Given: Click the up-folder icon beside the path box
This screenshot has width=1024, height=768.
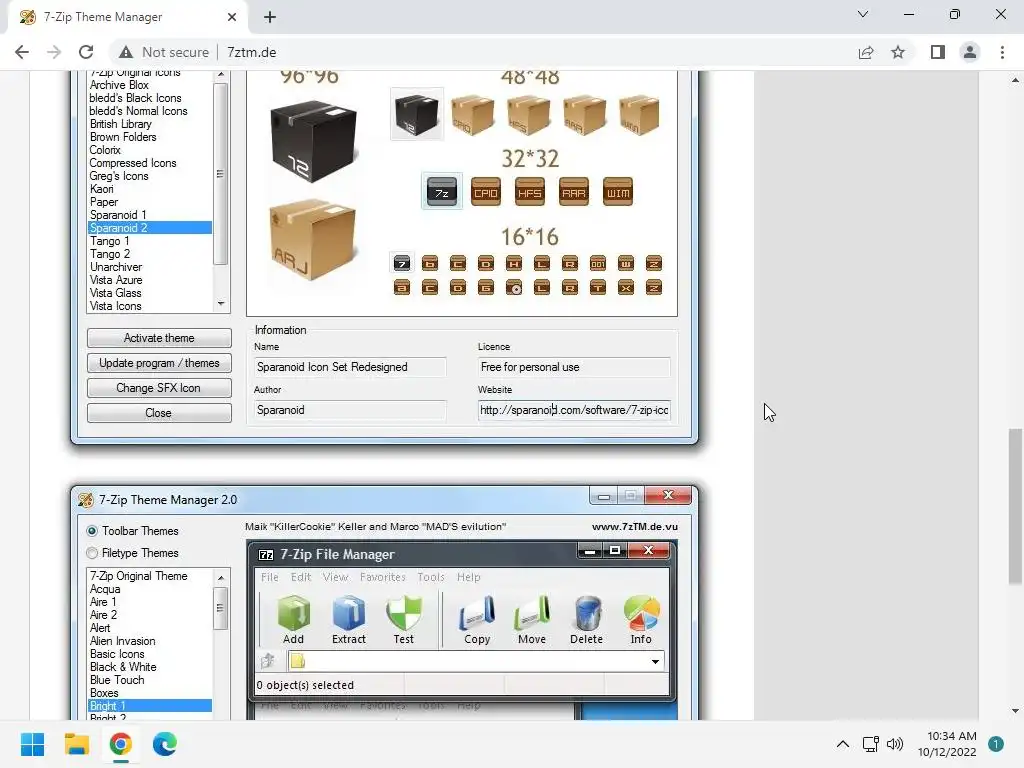Looking at the screenshot, I should click(x=268, y=661).
